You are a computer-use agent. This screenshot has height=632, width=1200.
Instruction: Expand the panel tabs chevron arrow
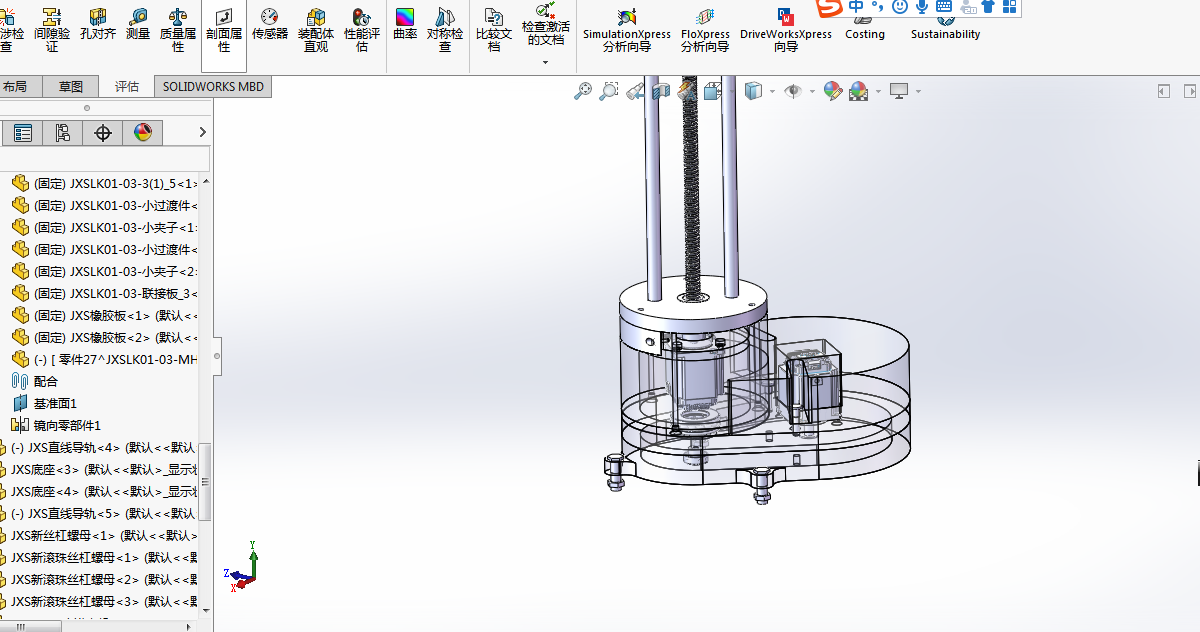click(x=202, y=132)
